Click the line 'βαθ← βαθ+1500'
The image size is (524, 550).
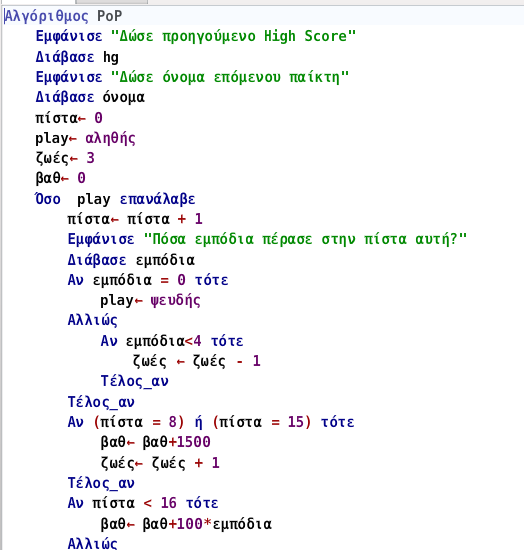pos(155,442)
